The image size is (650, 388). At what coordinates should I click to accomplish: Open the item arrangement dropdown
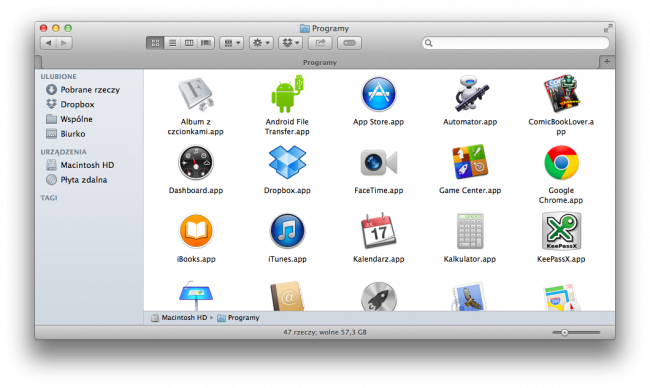coord(232,43)
